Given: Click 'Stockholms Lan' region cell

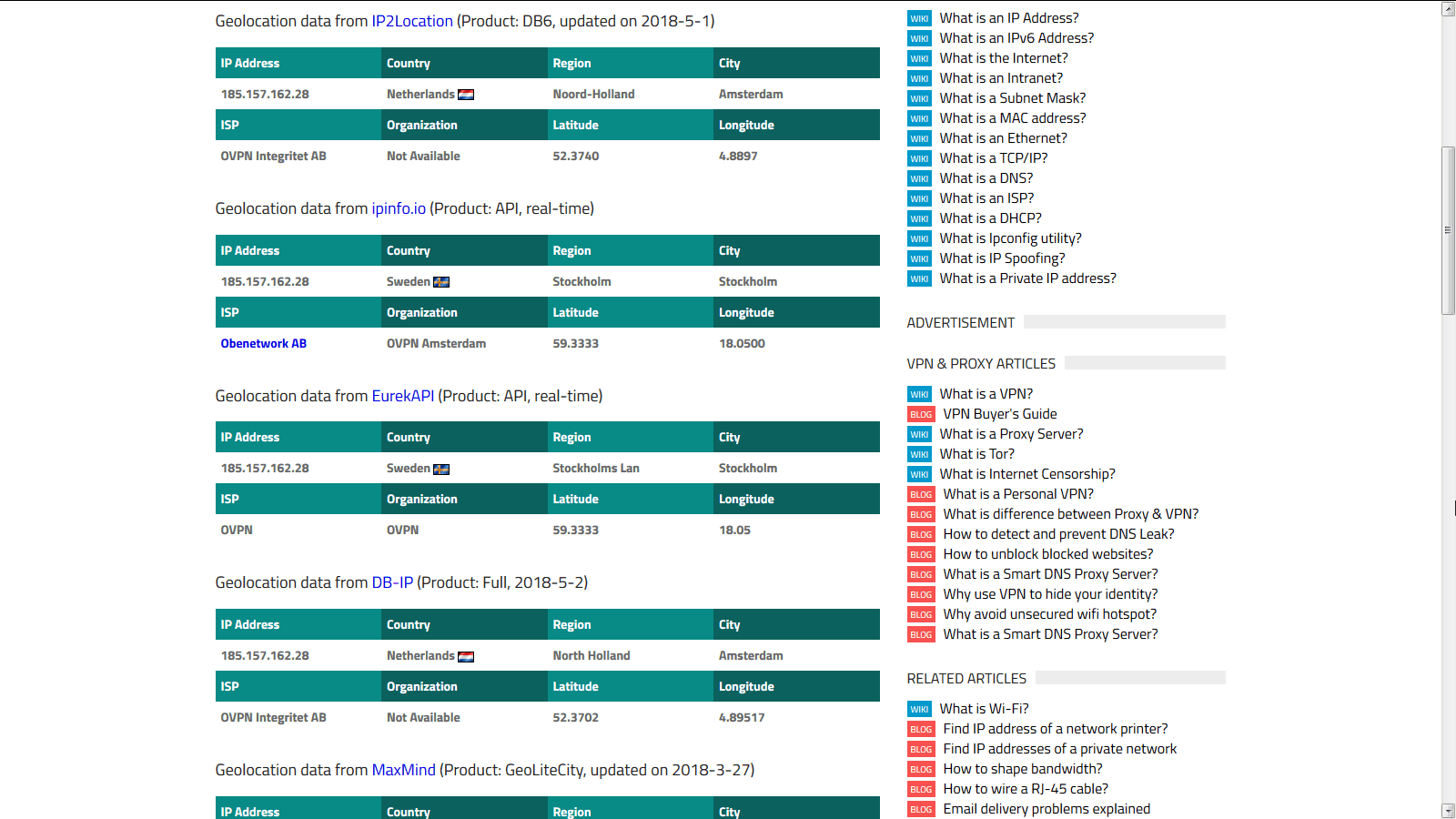Looking at the screenshot, I should (x=596, y=468).
